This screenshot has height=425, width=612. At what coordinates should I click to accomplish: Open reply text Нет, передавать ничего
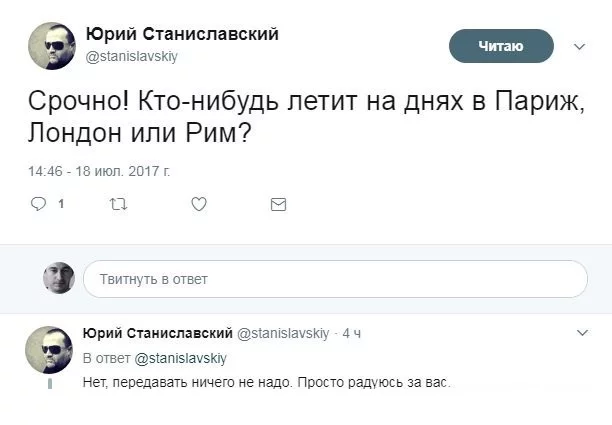pos(267,383)
